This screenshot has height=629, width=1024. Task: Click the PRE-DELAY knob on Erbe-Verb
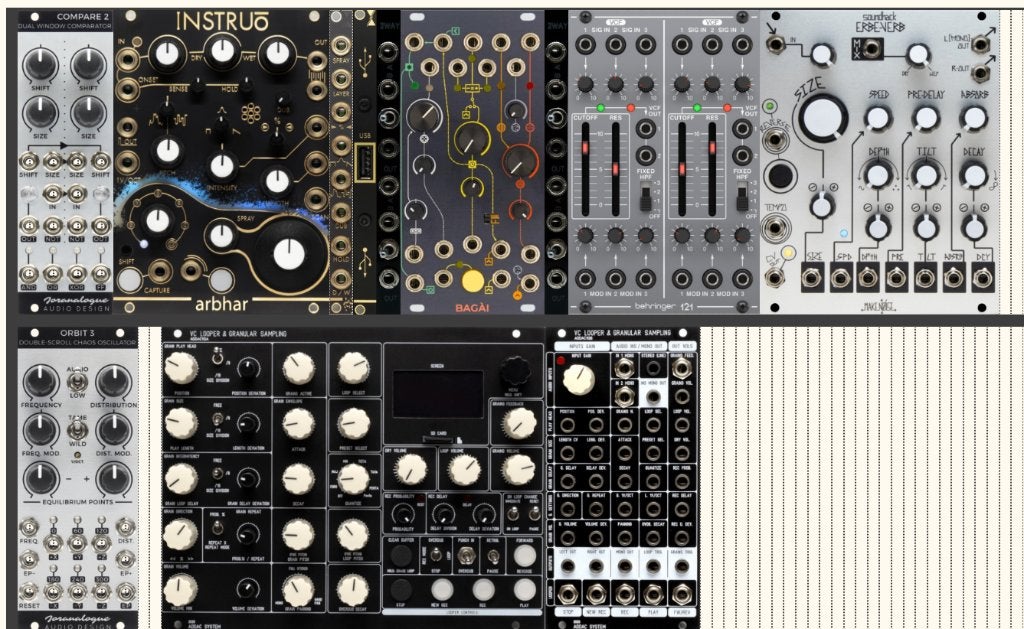(926, 118)
